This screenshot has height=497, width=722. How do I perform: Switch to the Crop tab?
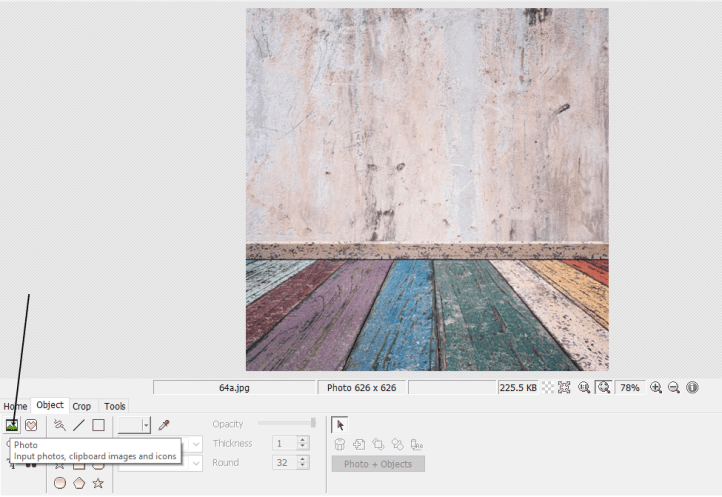pos(81,406)
